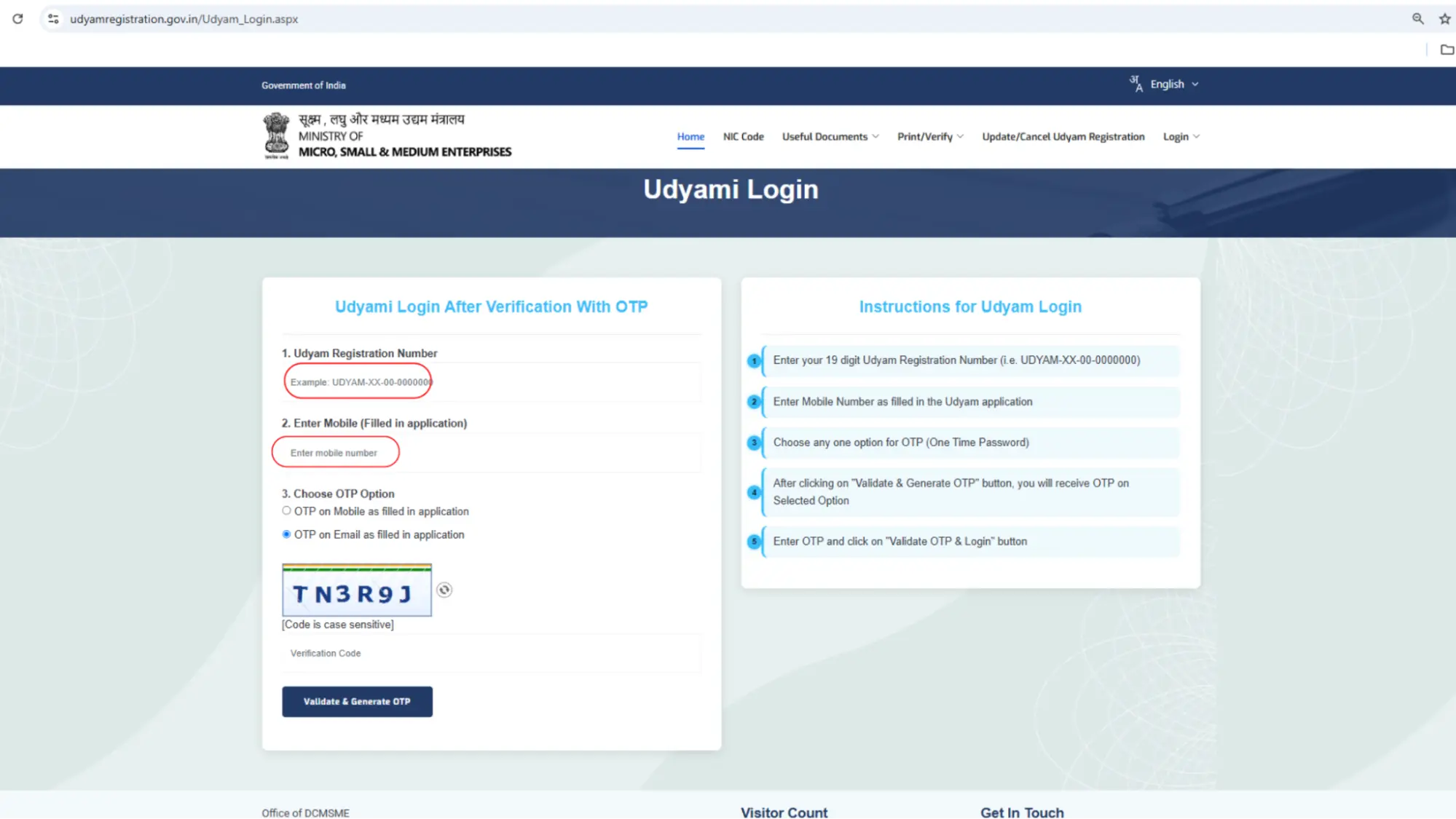Select OTP on Email option

click(286, 534)
